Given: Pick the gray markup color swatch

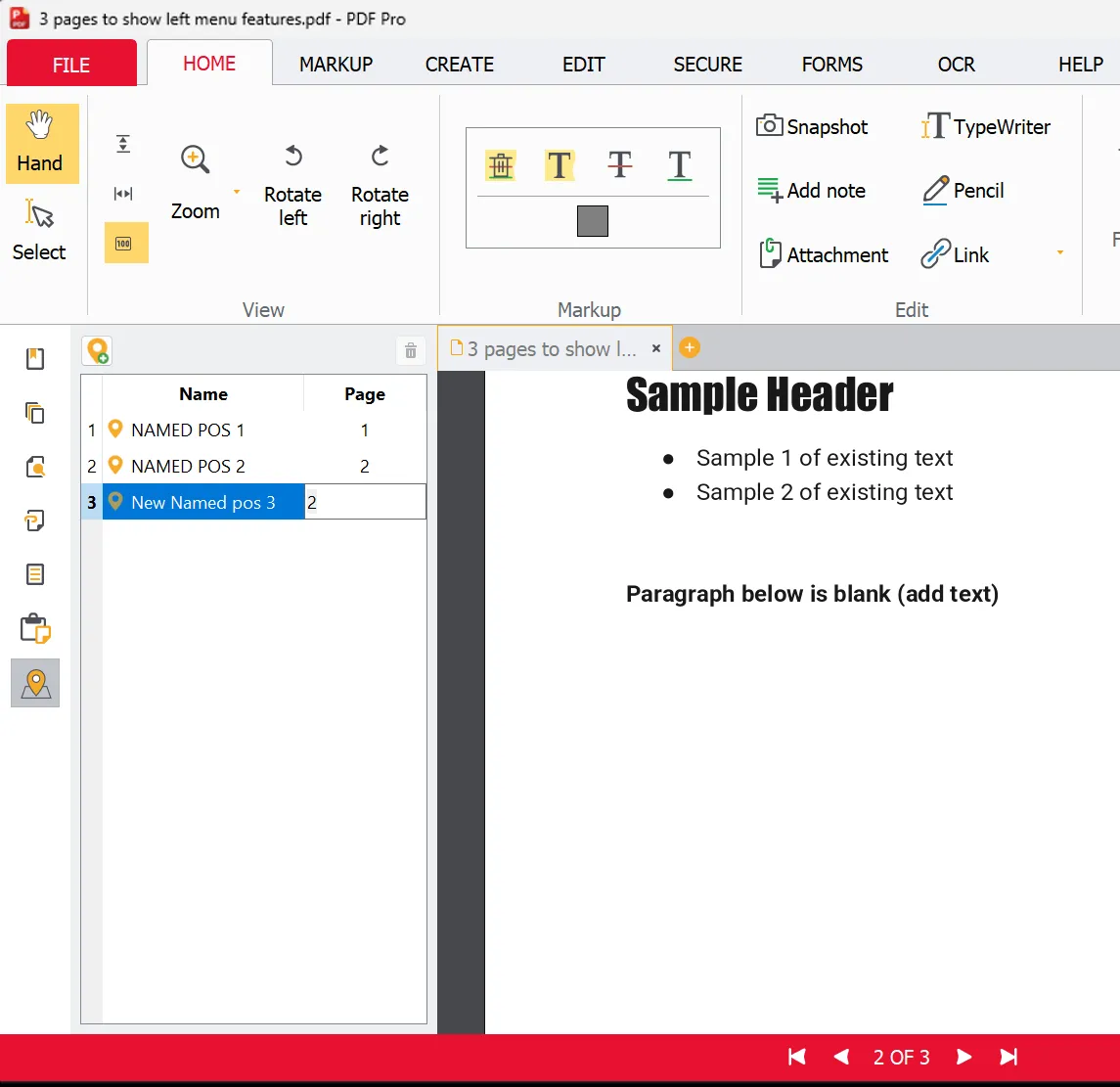Looking at the screenshot, I should 592,221.
